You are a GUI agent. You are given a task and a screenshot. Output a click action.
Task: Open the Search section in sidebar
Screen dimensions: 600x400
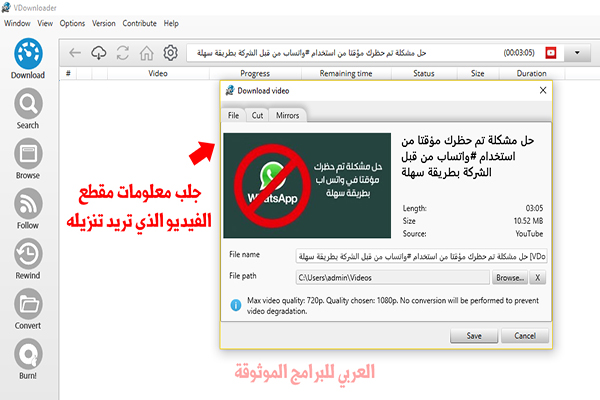28,109
